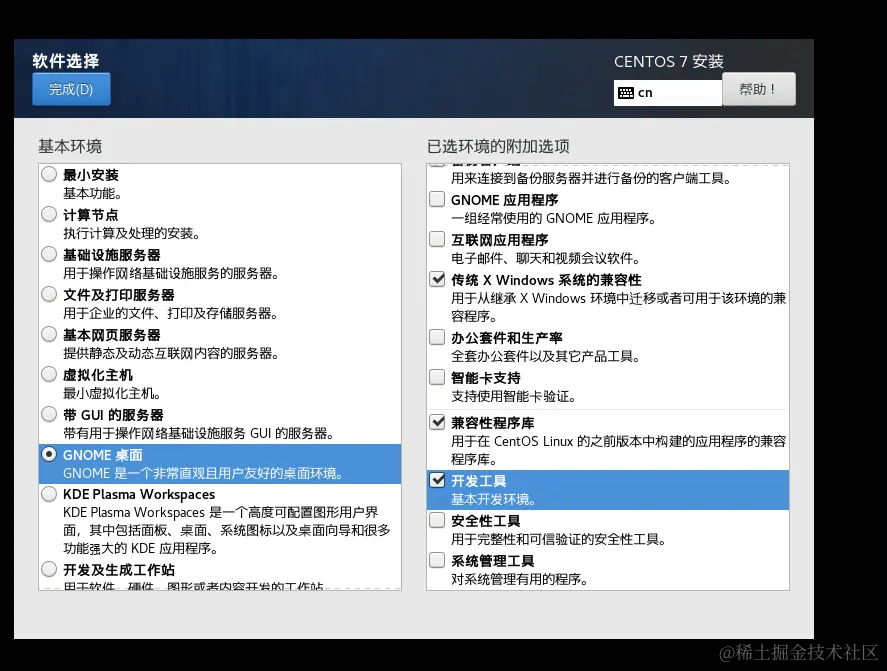Toggle the 开发工具 checkbox off
The image size is (887, 671).
[x=437, y=480]
